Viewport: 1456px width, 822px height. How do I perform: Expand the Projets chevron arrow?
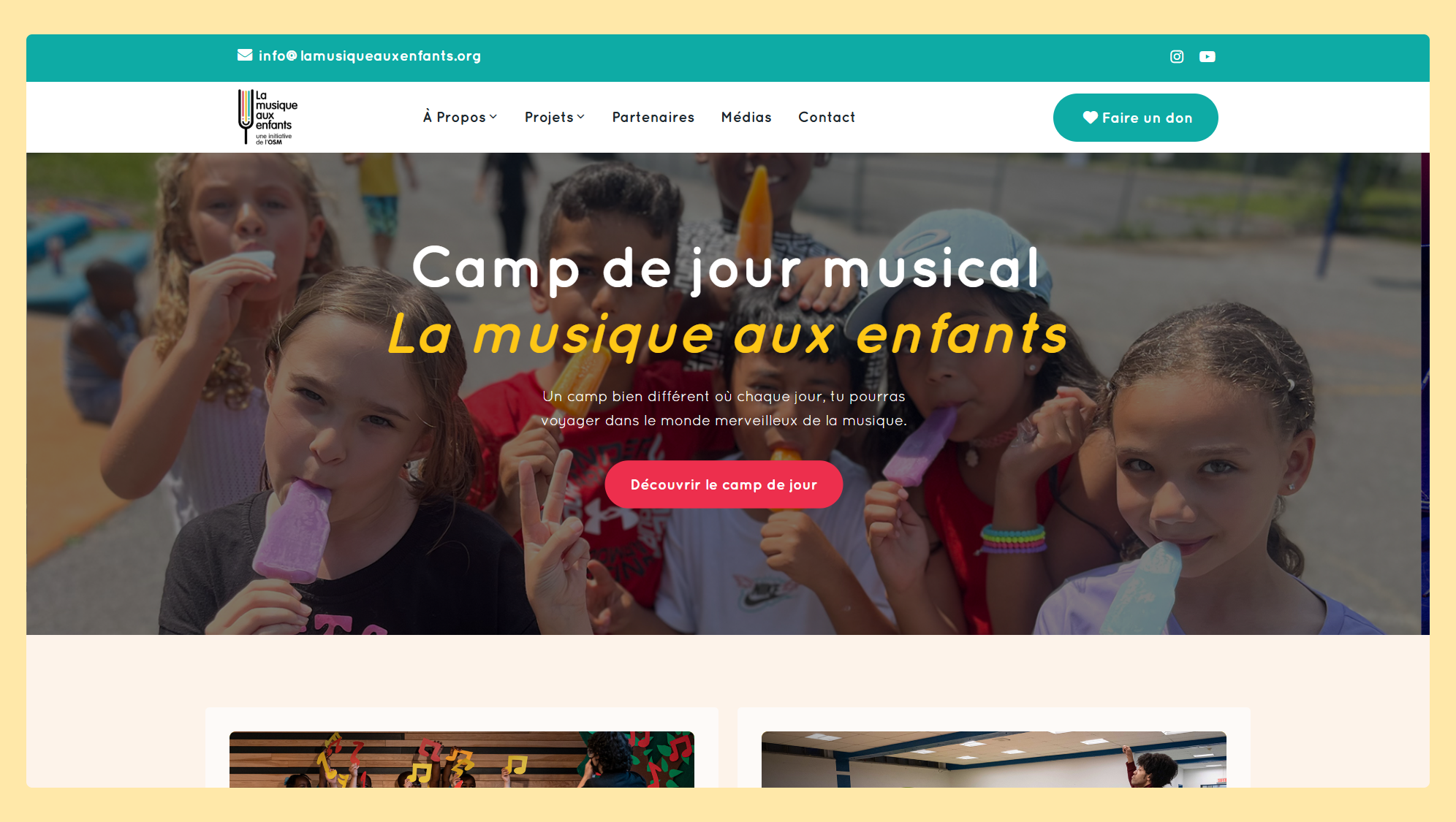(x=581, y=117)
